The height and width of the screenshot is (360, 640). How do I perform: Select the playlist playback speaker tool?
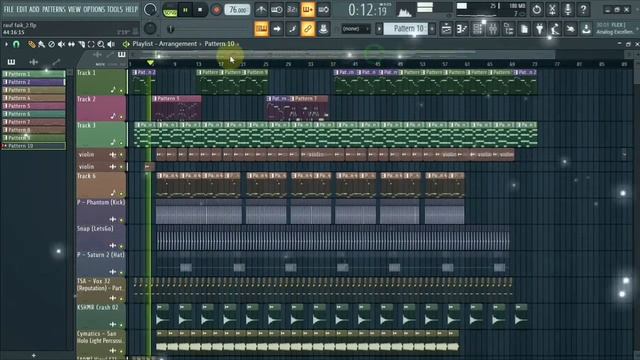click(x=111, y=44)
